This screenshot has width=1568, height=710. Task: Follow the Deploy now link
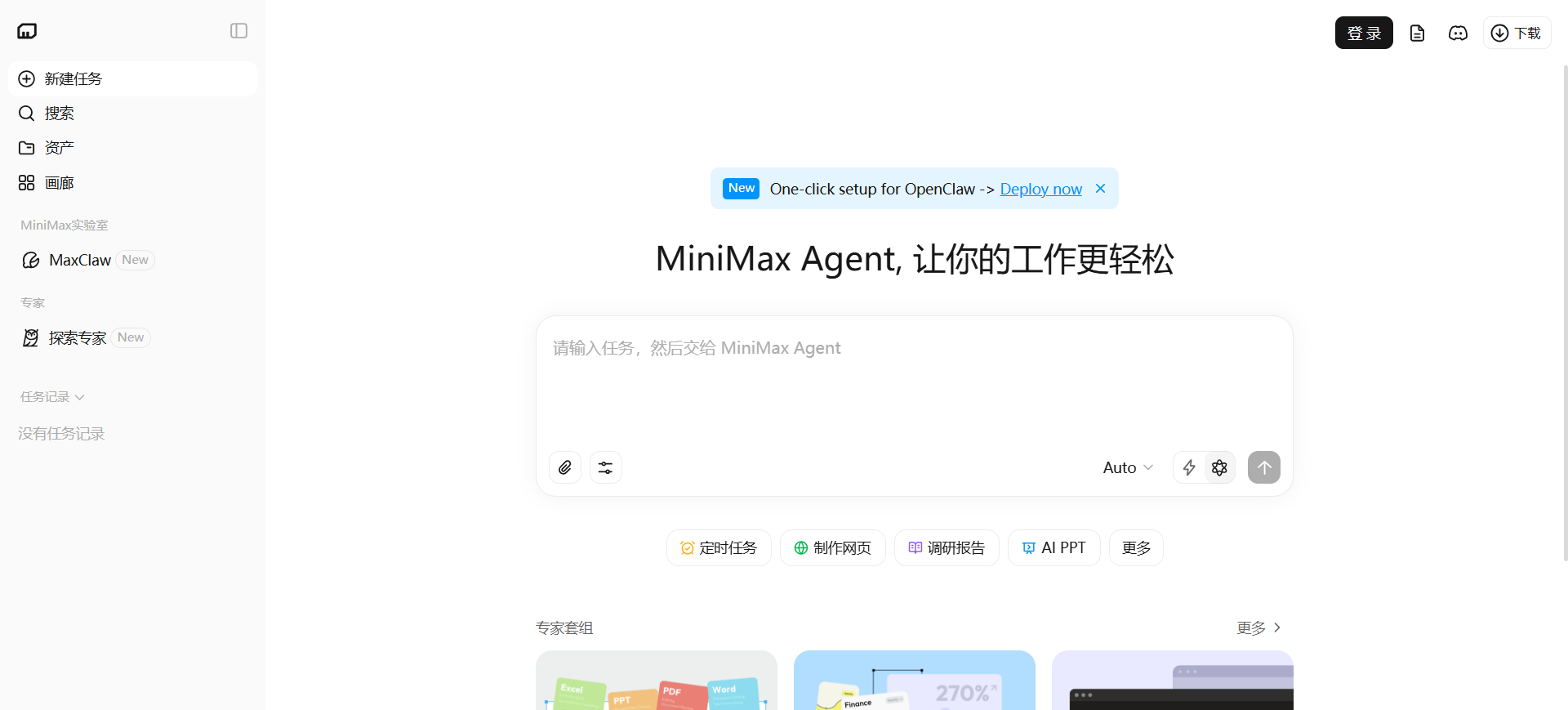pos(1040,189)
